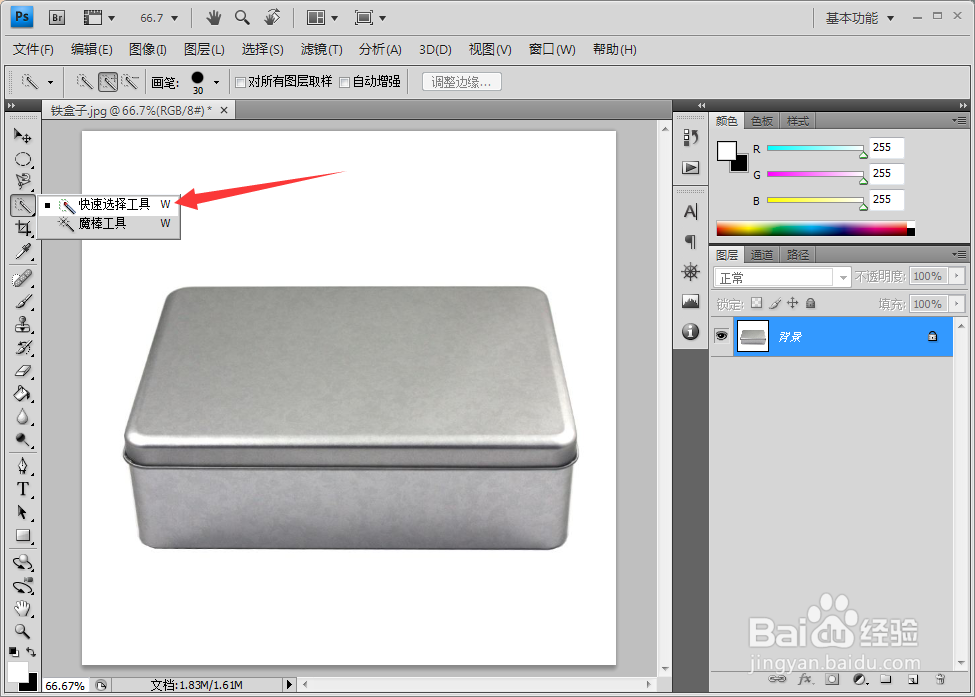Hide the 背景 layer visibility eye
The height and width of the screenshot is (697, 975).
pos(721,336)
